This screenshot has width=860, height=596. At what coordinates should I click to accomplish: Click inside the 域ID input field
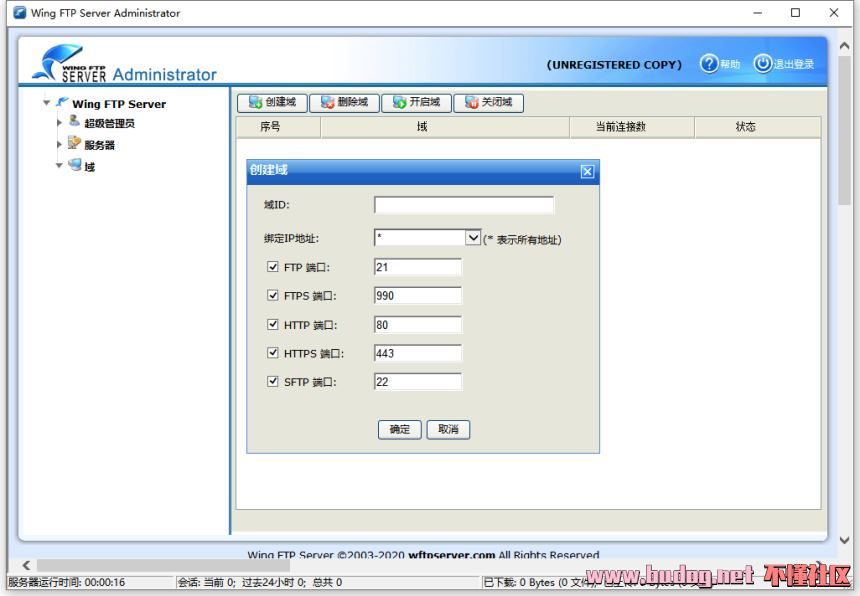point(462,204)
